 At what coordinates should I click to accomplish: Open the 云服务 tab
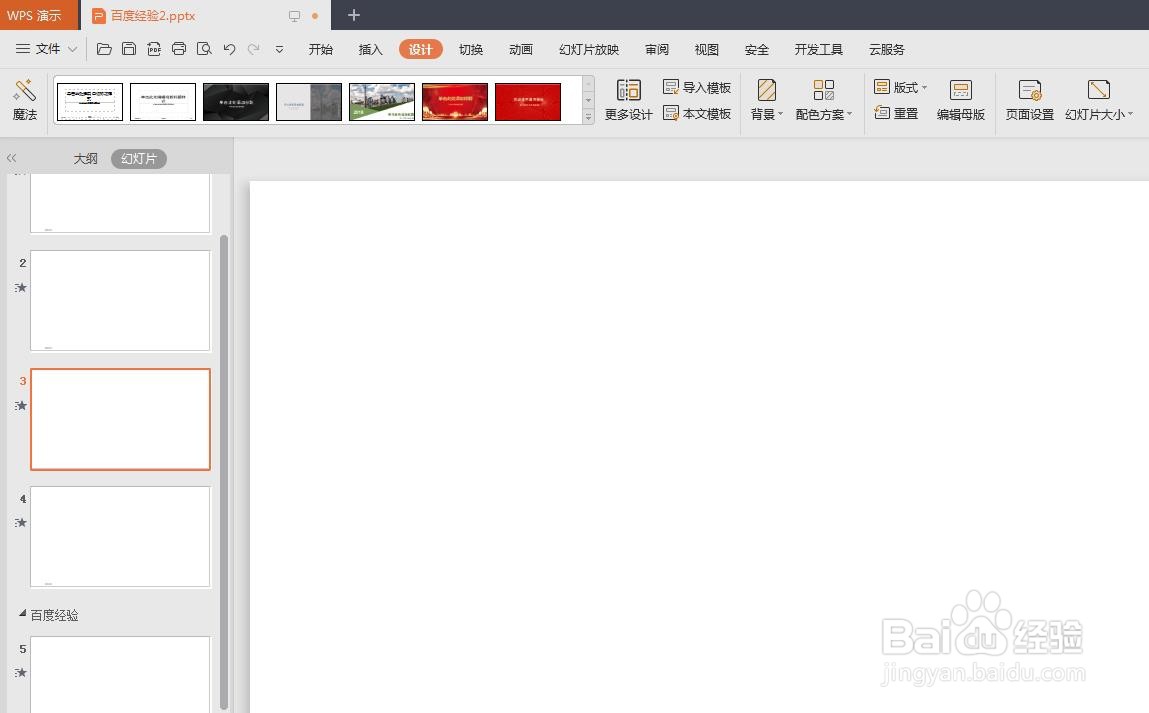pyautogui.click(x=887, y=49)
